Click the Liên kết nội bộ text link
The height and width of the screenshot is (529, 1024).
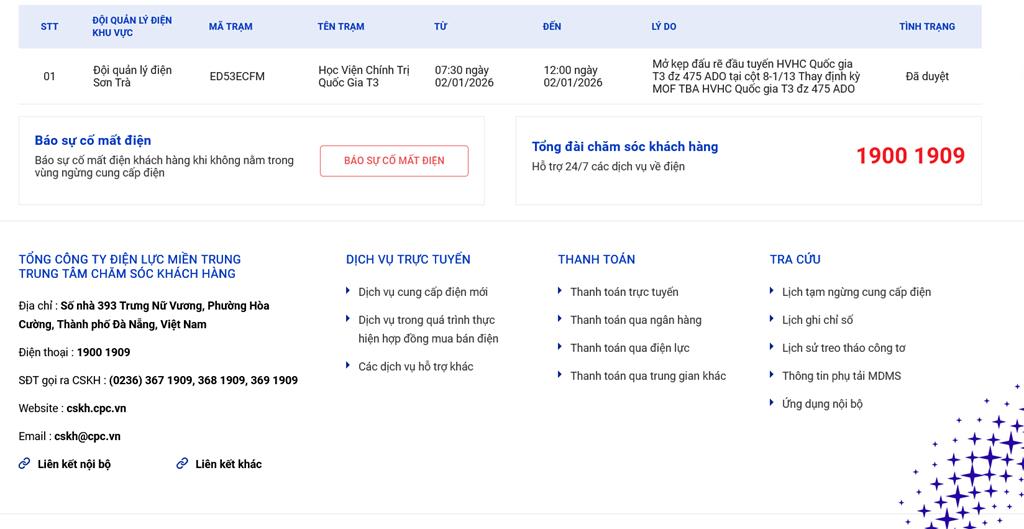pyautogui.click(x=74, y=464)
